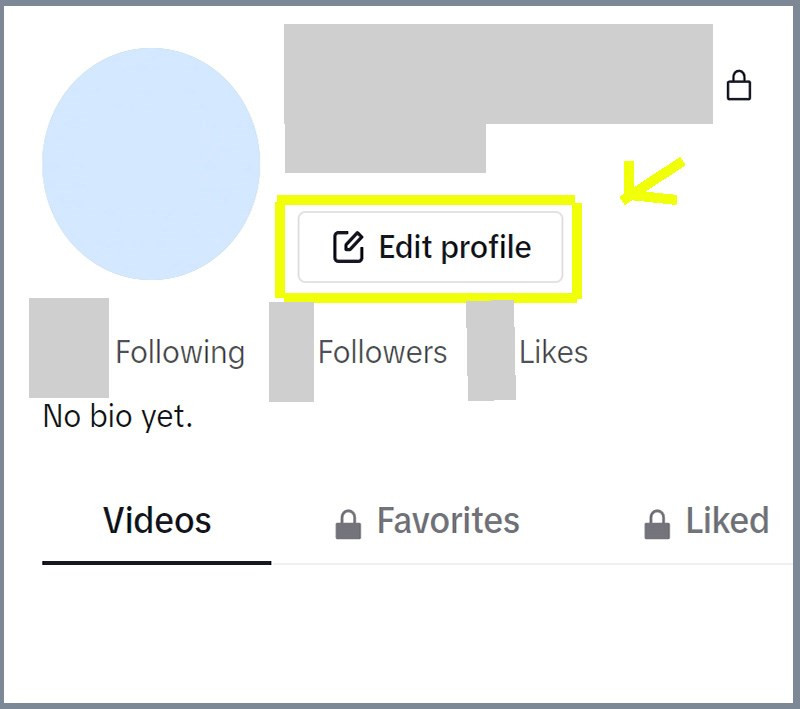Click the hidden count before Likes

491,350
